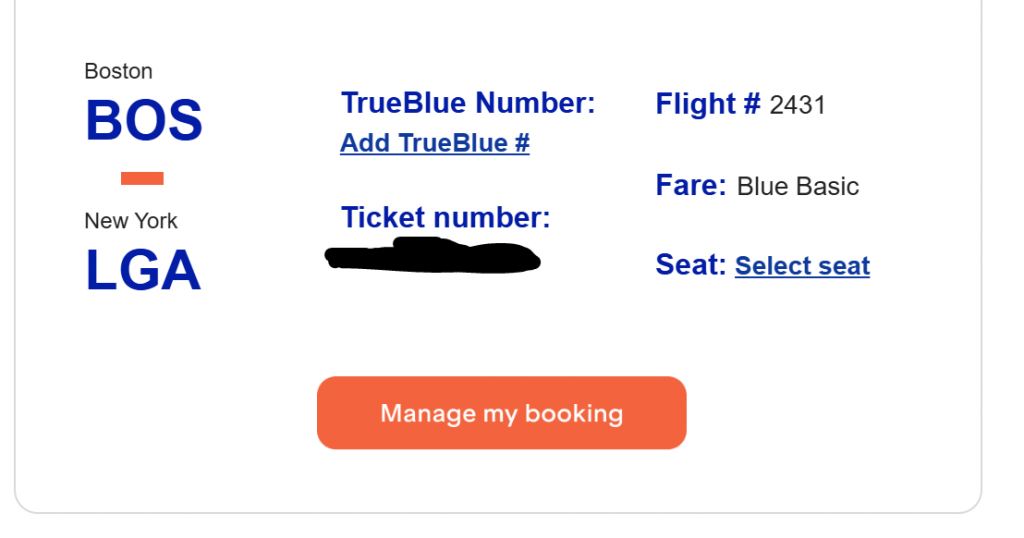Click the card's right border line
1024x538 pixels.
pos(981,250)
